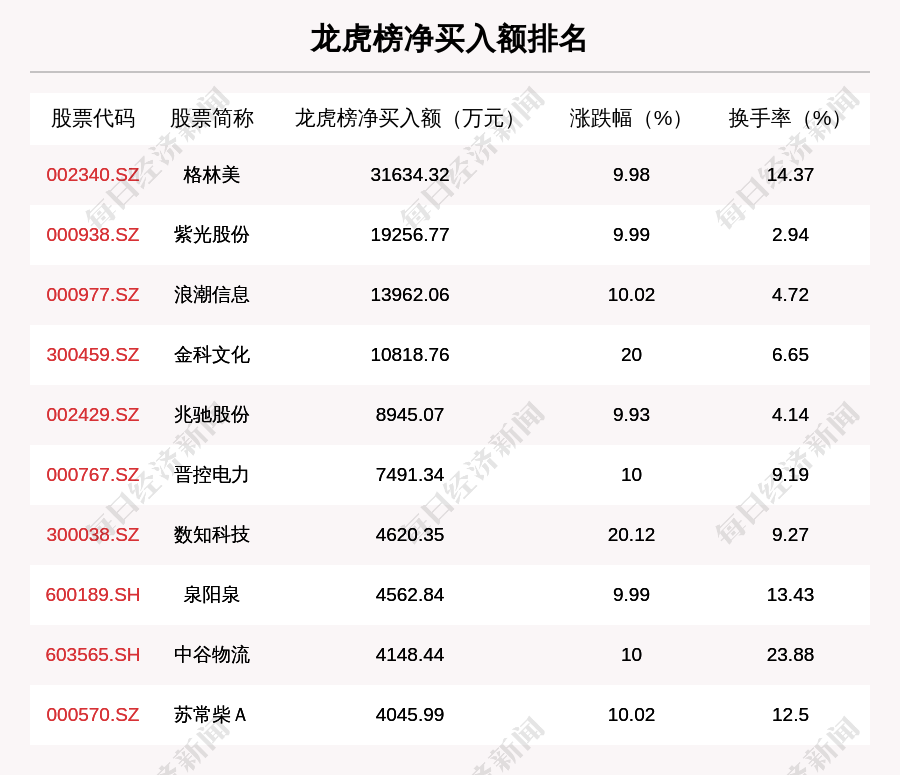This screenshot has height=775, width=900.
Task: Click net buy value 4148.44
Action: pyautogui.click(x=410, y=654)
